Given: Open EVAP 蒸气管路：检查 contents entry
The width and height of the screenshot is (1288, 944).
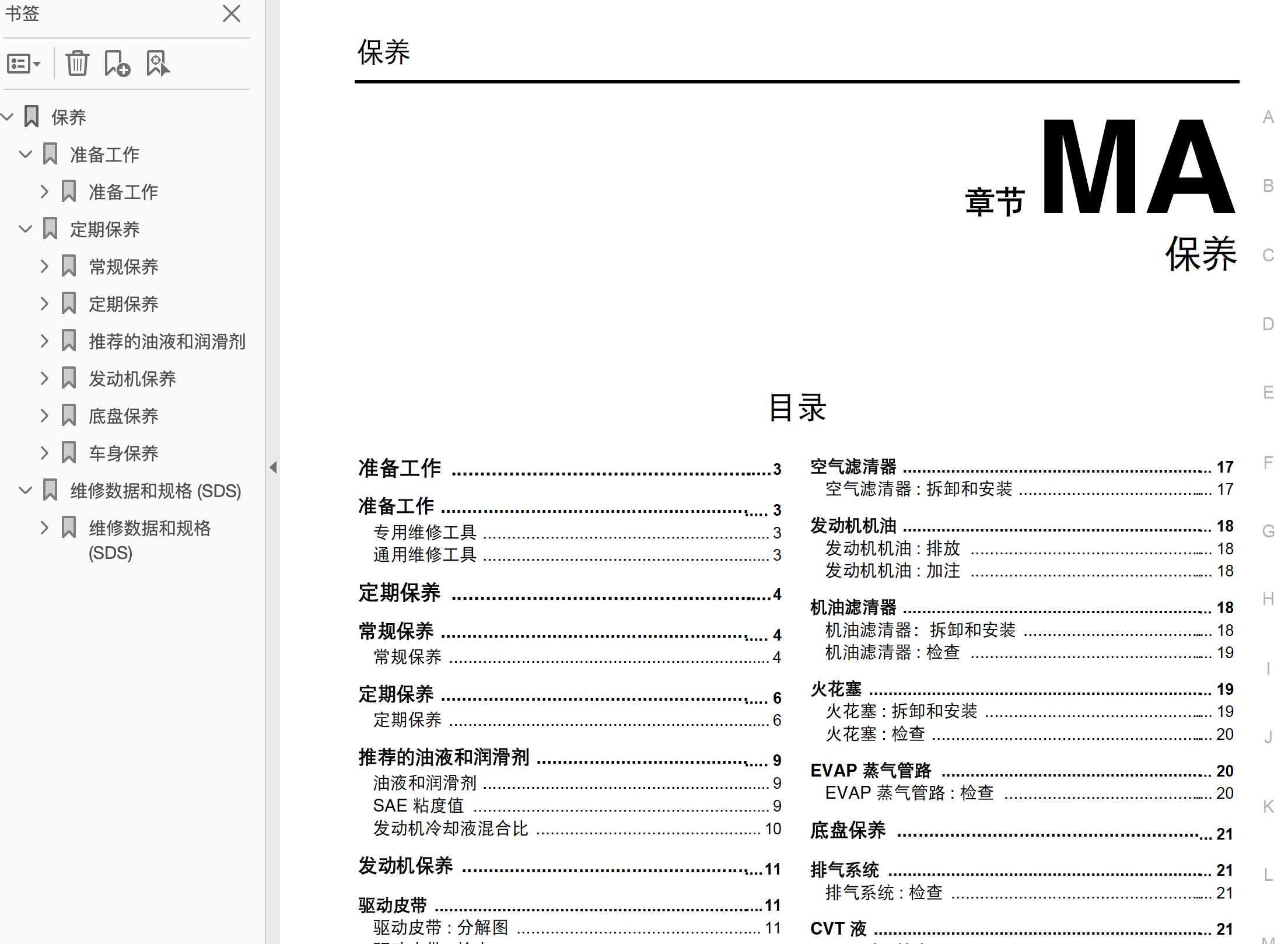Looking at the screenshot, I should point(1030,793).
